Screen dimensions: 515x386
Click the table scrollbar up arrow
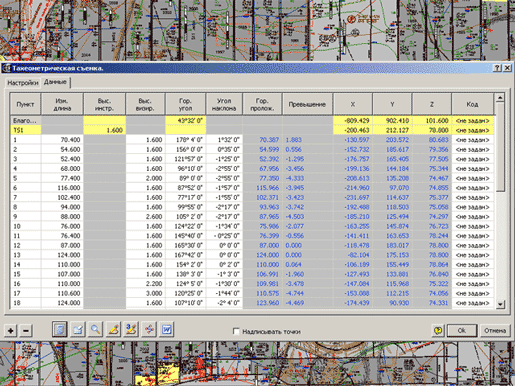coord(500,98)
